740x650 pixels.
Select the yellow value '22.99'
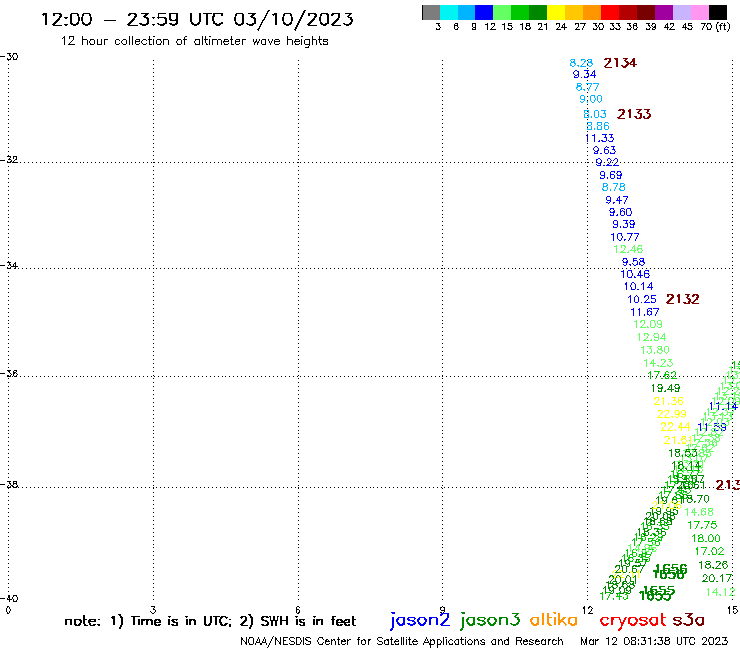[672, 414]
